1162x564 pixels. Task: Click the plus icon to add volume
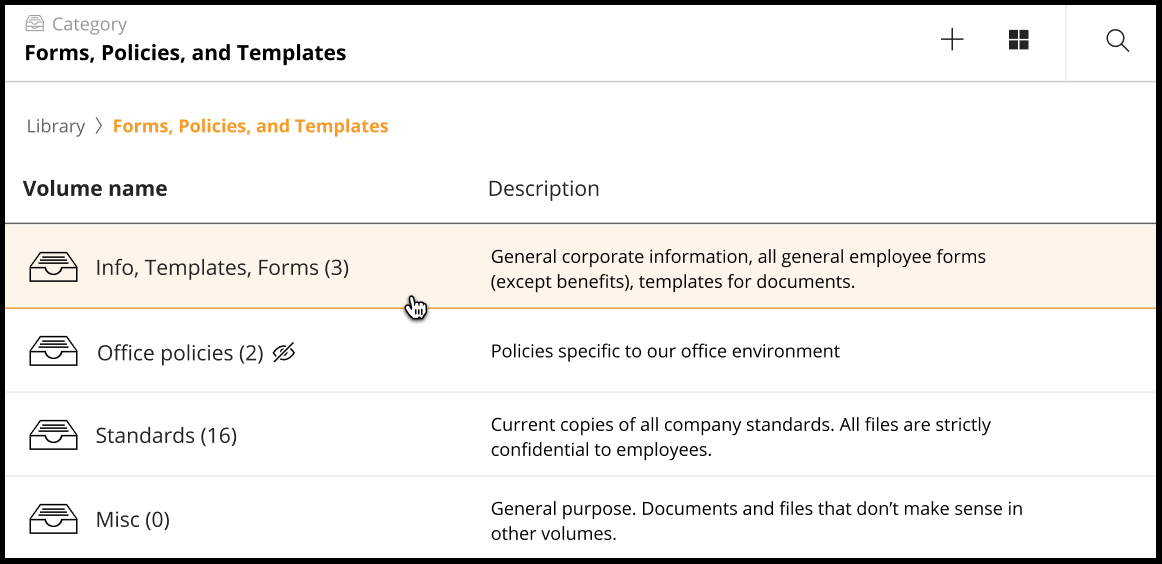(x=952, y=40)
